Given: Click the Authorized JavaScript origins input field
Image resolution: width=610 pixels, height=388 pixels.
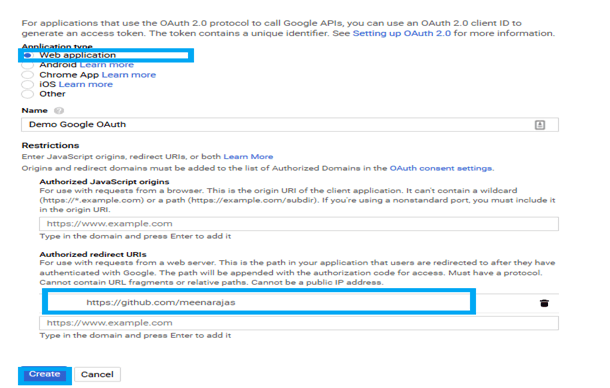Looking at the screenshot, I should coord(299,224).
